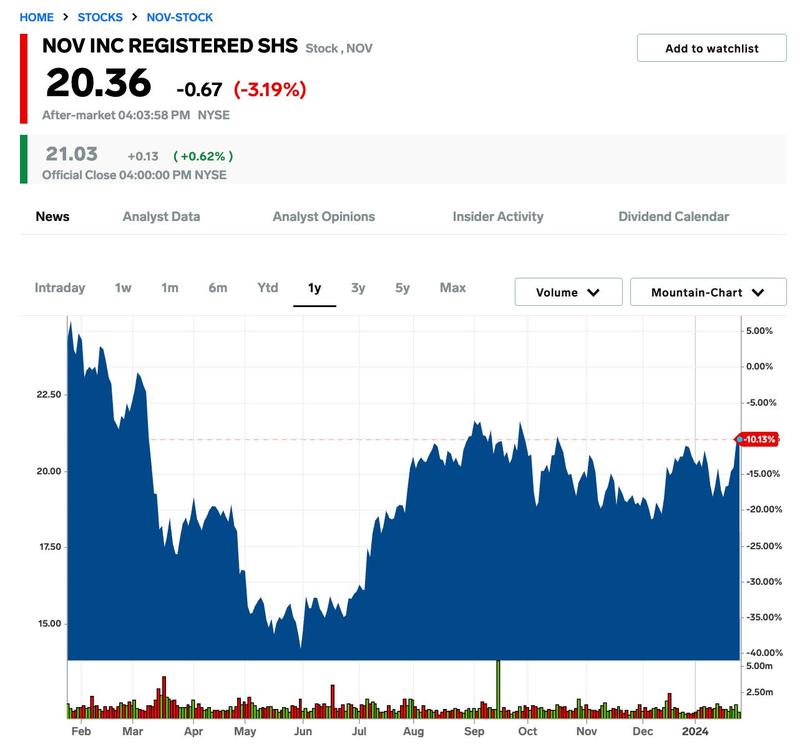800x749 pixels.
Task: Choose the Ytd chart range
Action: [267, 288]
